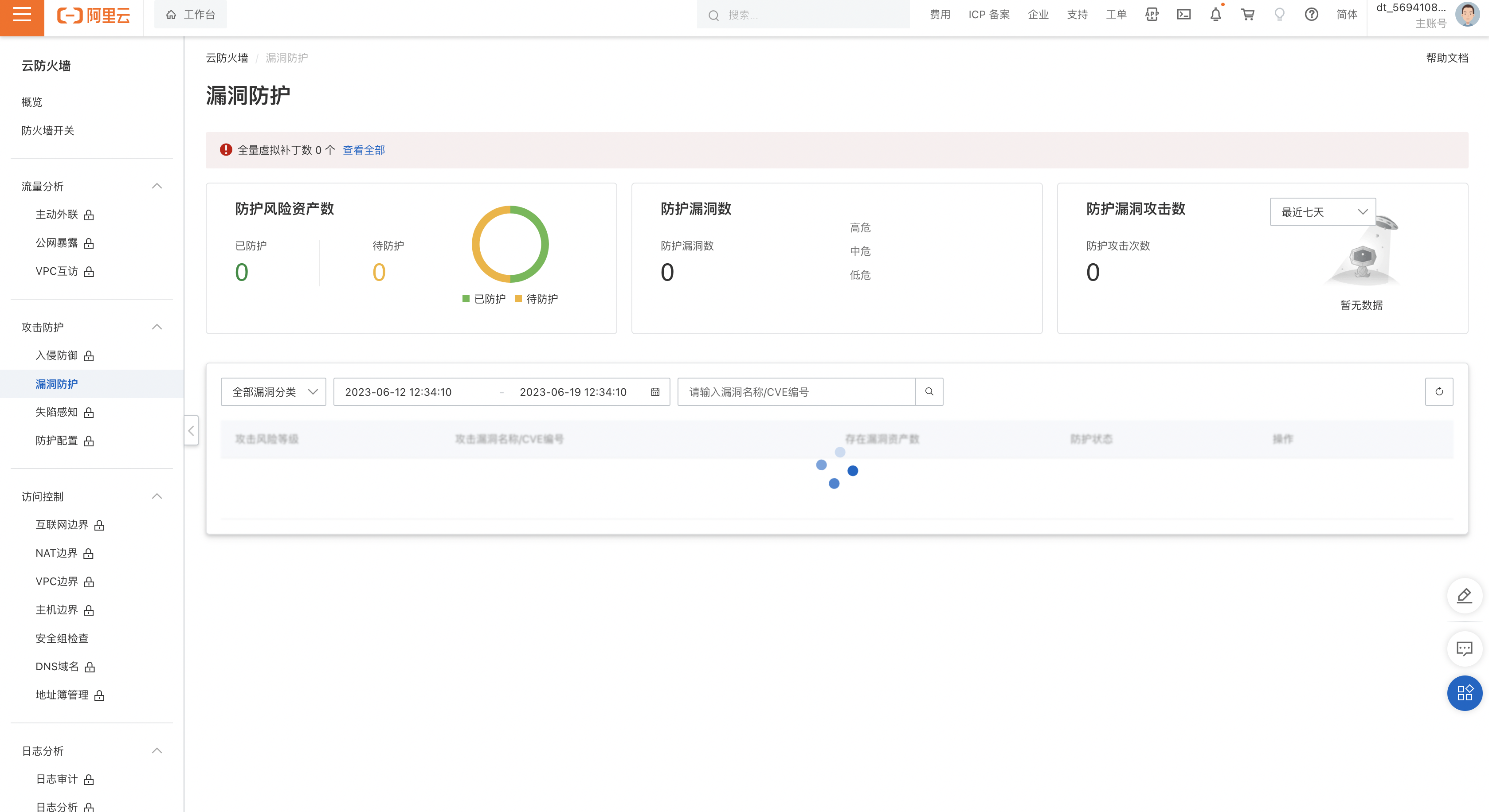Open VPC互访 in the sidebar
The height and width of the screenshot is (812, 1489).
[x=57, y=272]
